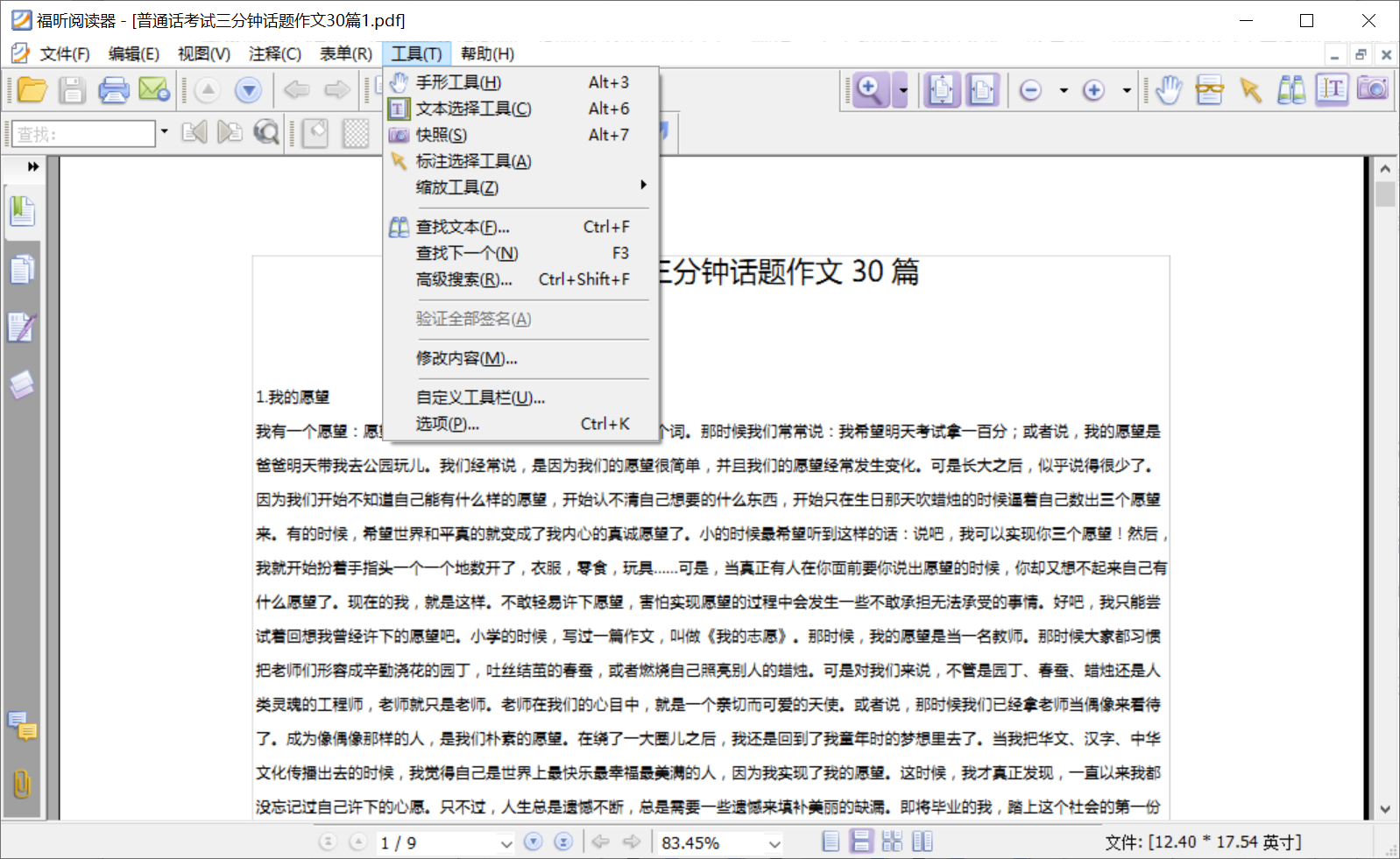The image size is (1400, 859).
Task: Click the vertical scrollbar down arrow
Action: 1385,809
